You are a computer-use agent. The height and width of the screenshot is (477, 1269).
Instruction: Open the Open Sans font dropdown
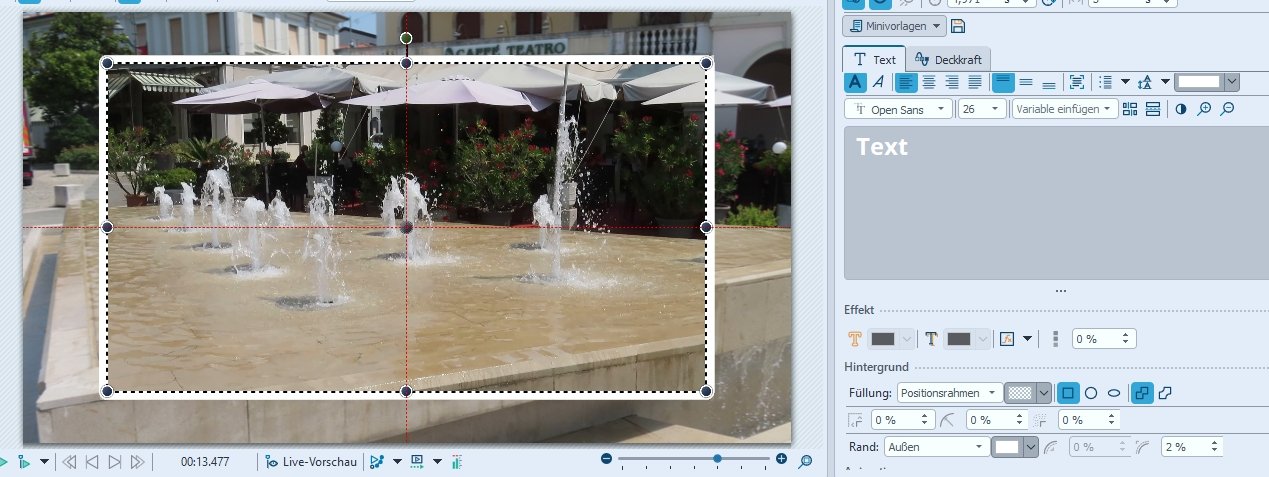point(899,110)
